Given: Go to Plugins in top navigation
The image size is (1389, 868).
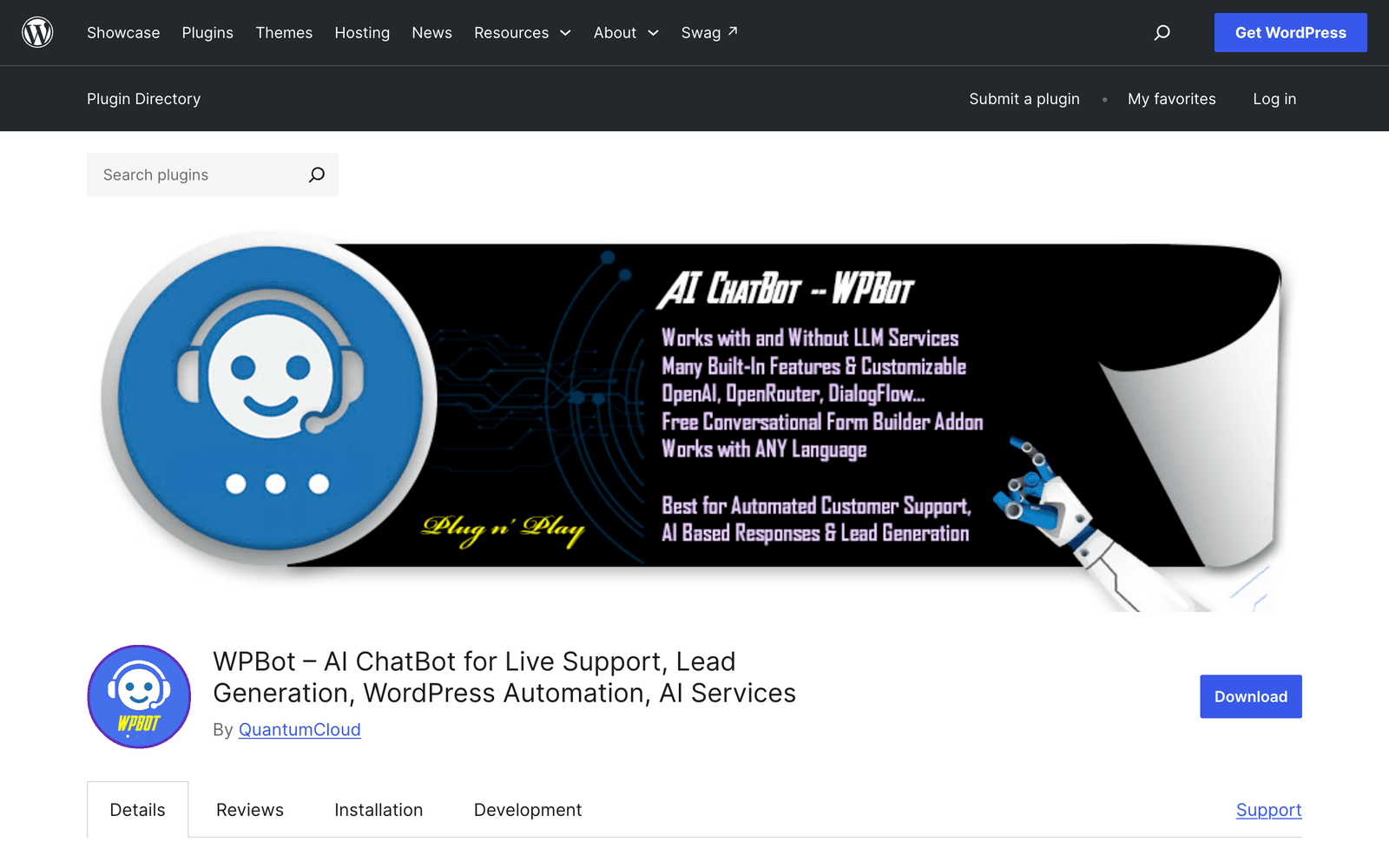Looking at the screenshot, I should click(207, 32).
